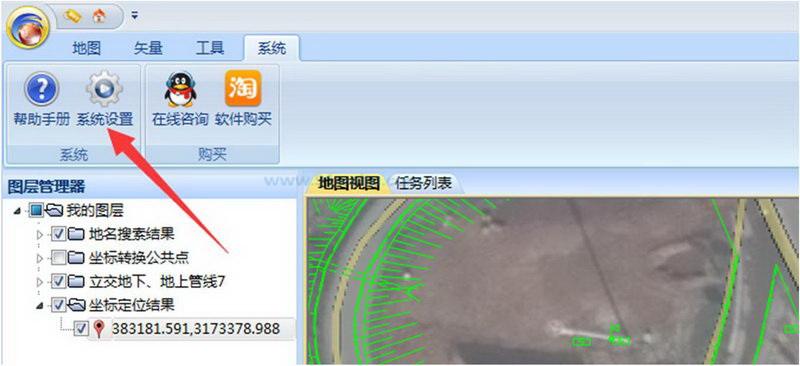Viewport: 800px width, 366px height.
Task: Switch to the 任务列表 tab
Action: click(x=423, y=184)
